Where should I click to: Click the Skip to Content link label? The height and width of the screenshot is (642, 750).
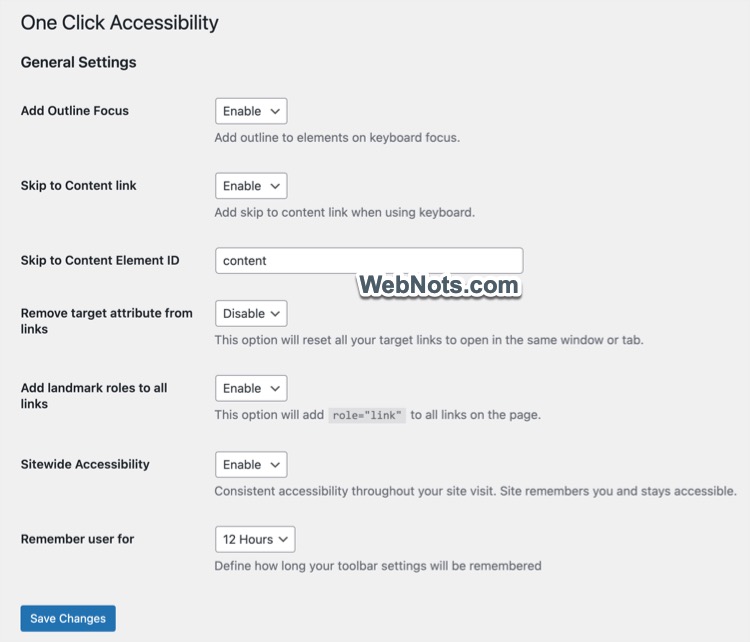[79, 186]
